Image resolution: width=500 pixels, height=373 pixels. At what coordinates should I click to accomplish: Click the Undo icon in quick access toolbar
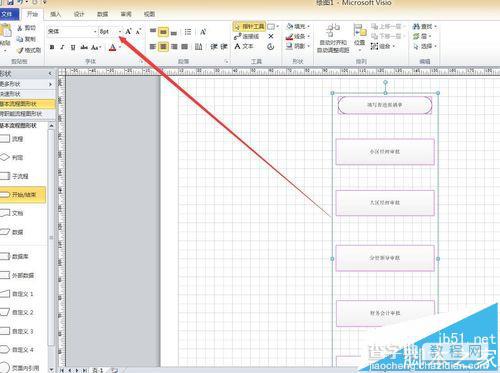[21, 3]
